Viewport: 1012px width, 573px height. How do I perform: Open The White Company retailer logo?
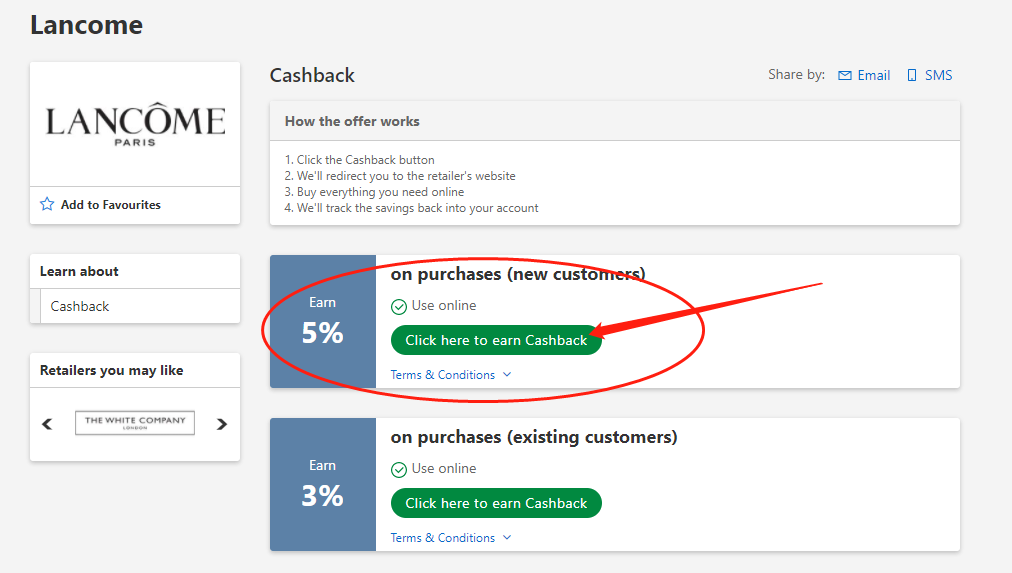click(x=135, y=423)
